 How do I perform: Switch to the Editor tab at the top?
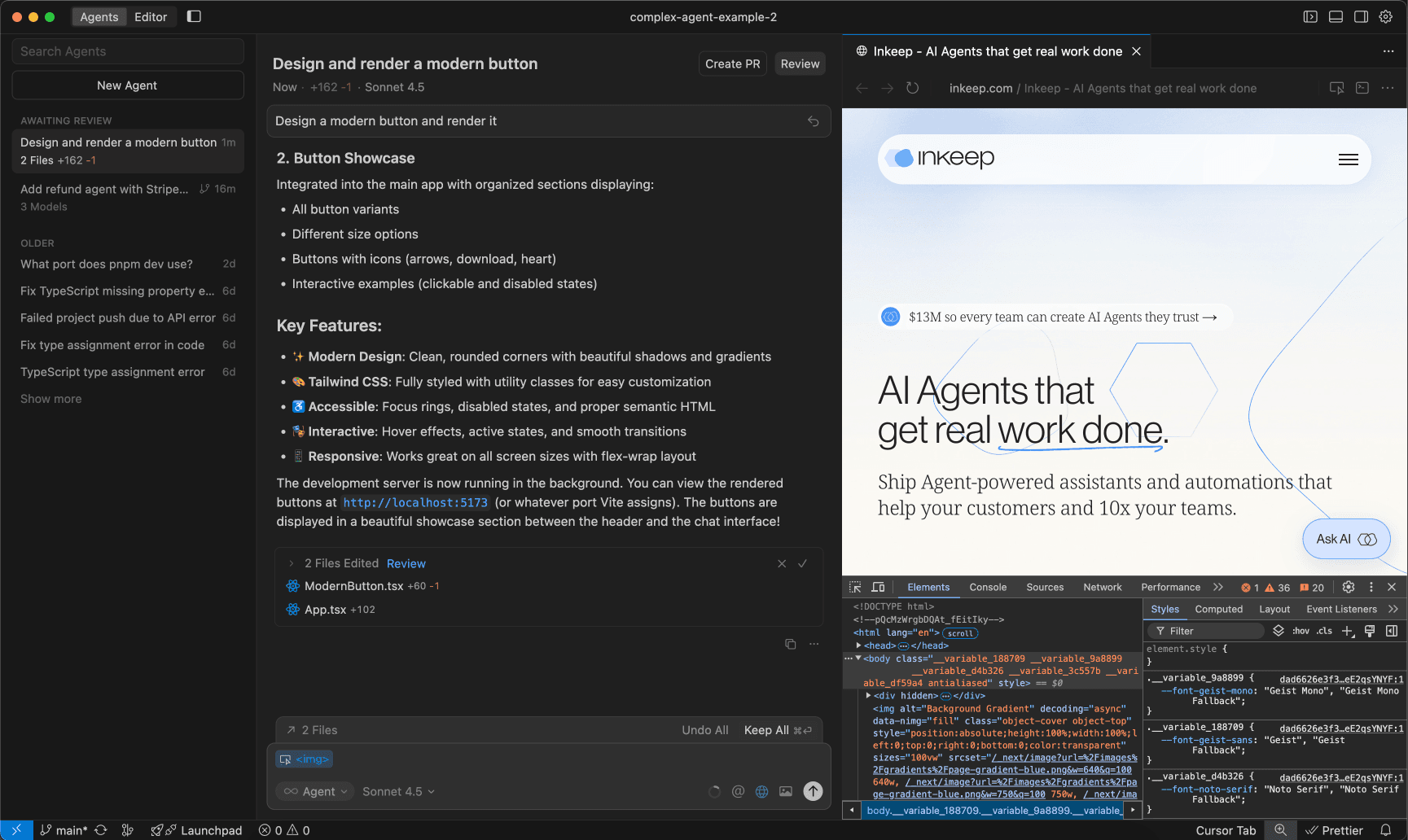point(150,16)
